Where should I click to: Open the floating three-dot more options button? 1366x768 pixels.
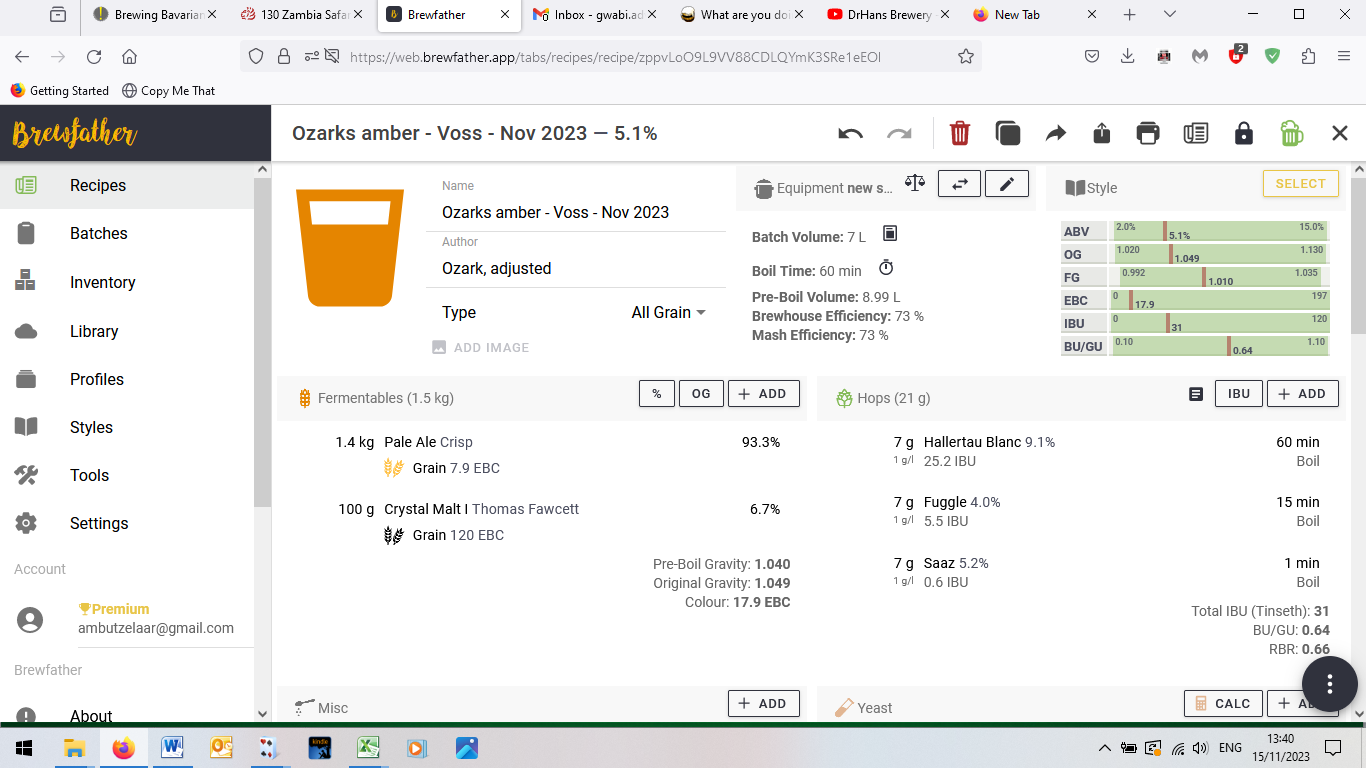(x=1329, y=684)
